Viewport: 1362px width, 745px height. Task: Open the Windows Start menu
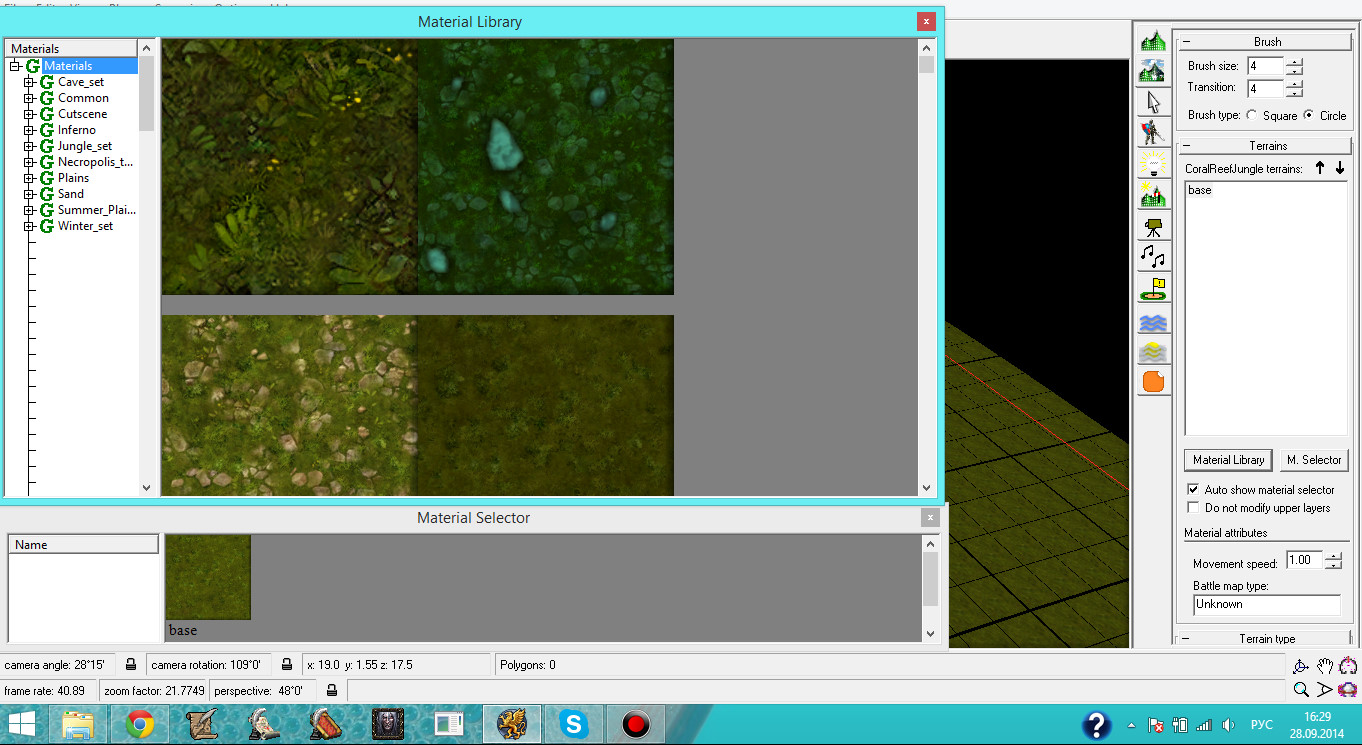(23, 724)
